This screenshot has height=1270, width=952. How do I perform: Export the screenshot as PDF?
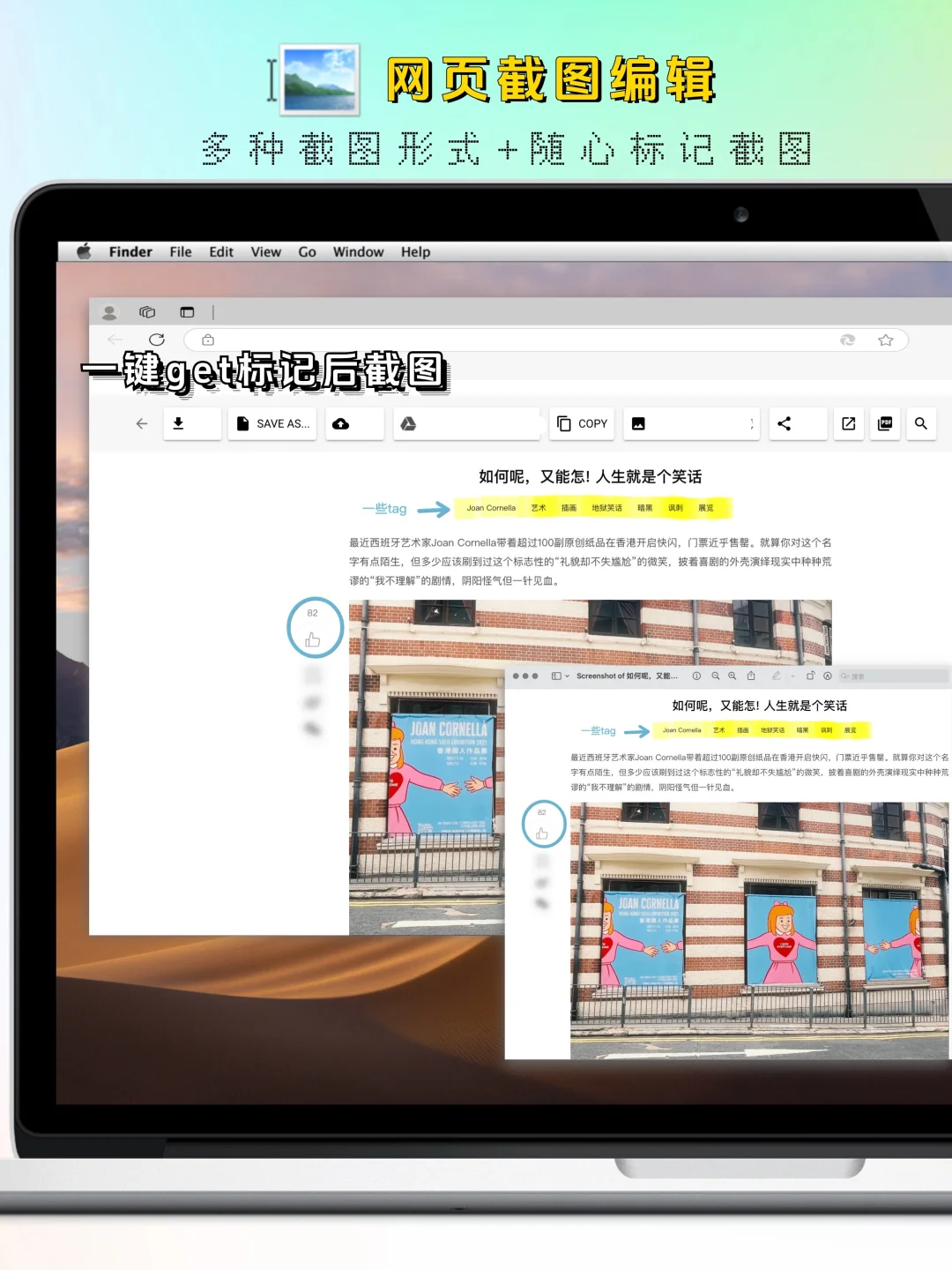pyautogui.click(x=884, y=423)
